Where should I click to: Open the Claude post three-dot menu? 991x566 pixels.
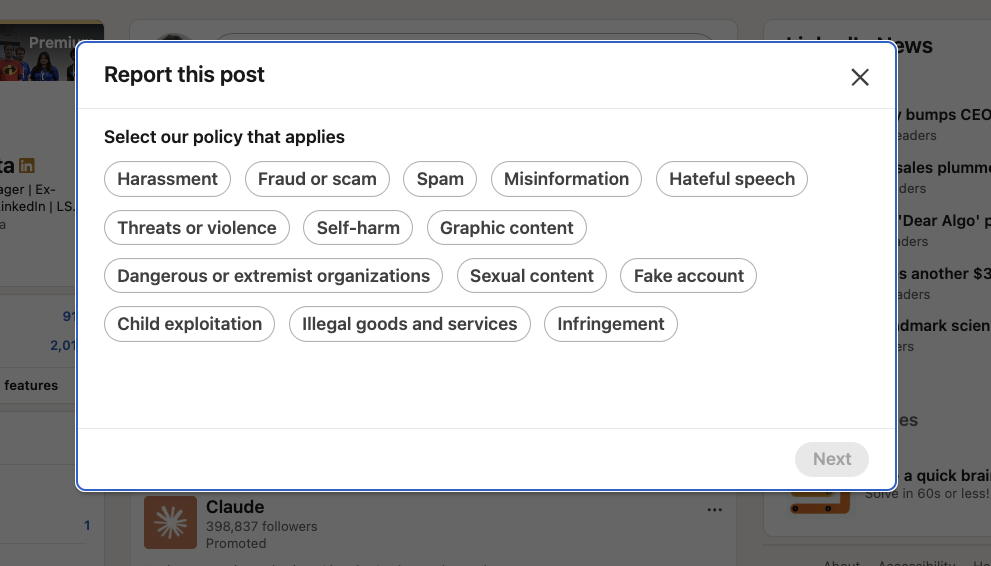pyautogui.click(x=714, y=510)
